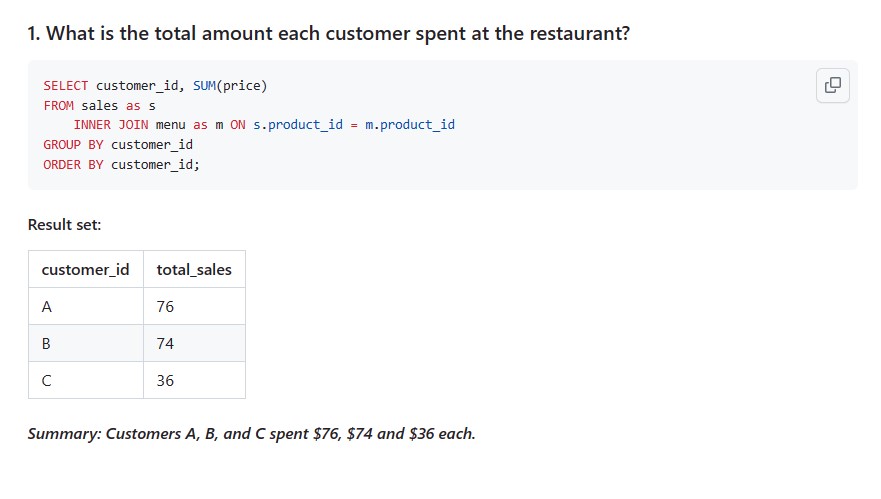
Task: Click the SUM function in query
Action: [x=204, y=85]
